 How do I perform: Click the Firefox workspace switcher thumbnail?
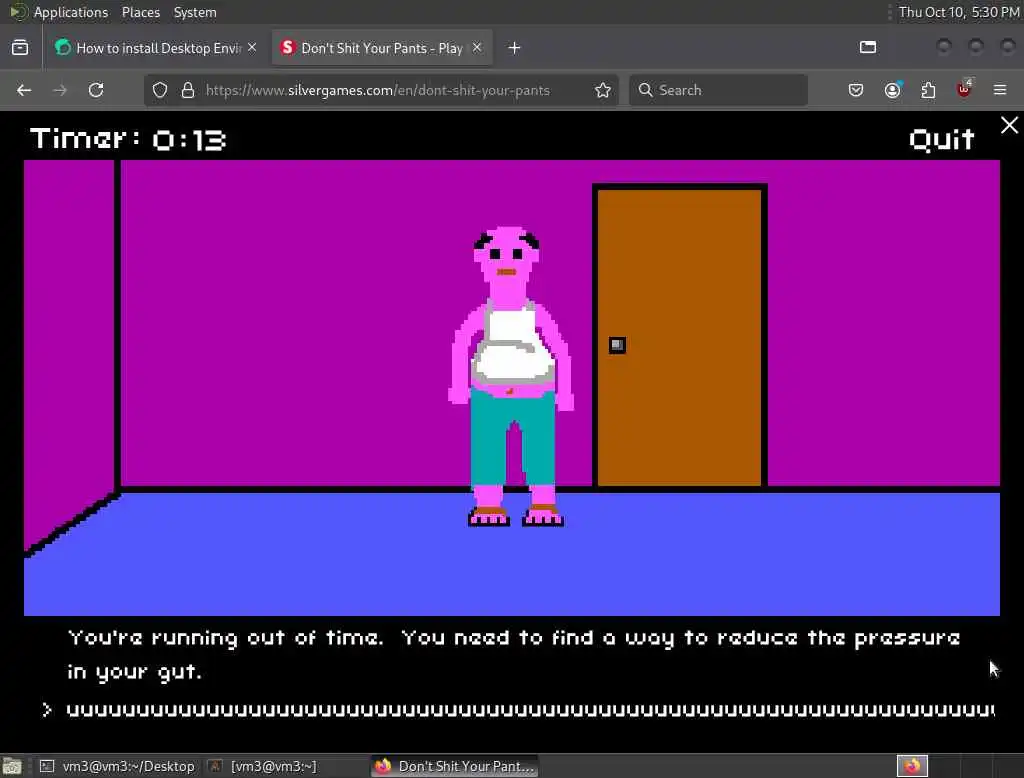click(x=912, y=766)
